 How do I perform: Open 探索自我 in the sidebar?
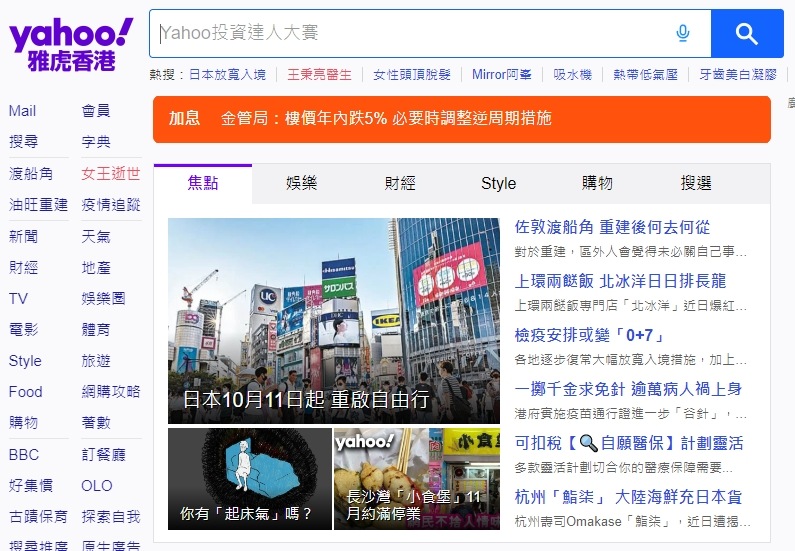111,517
